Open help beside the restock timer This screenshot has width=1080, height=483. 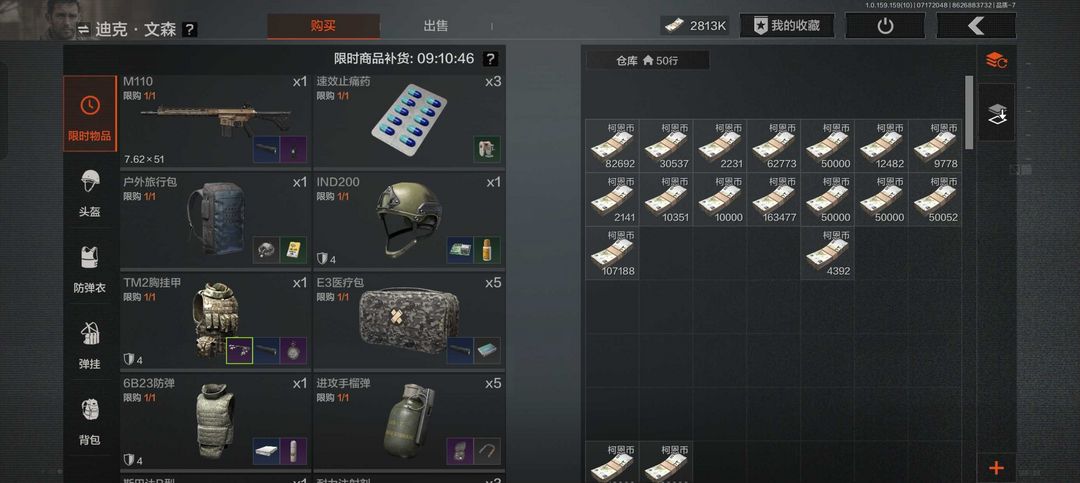coord(490,59)
